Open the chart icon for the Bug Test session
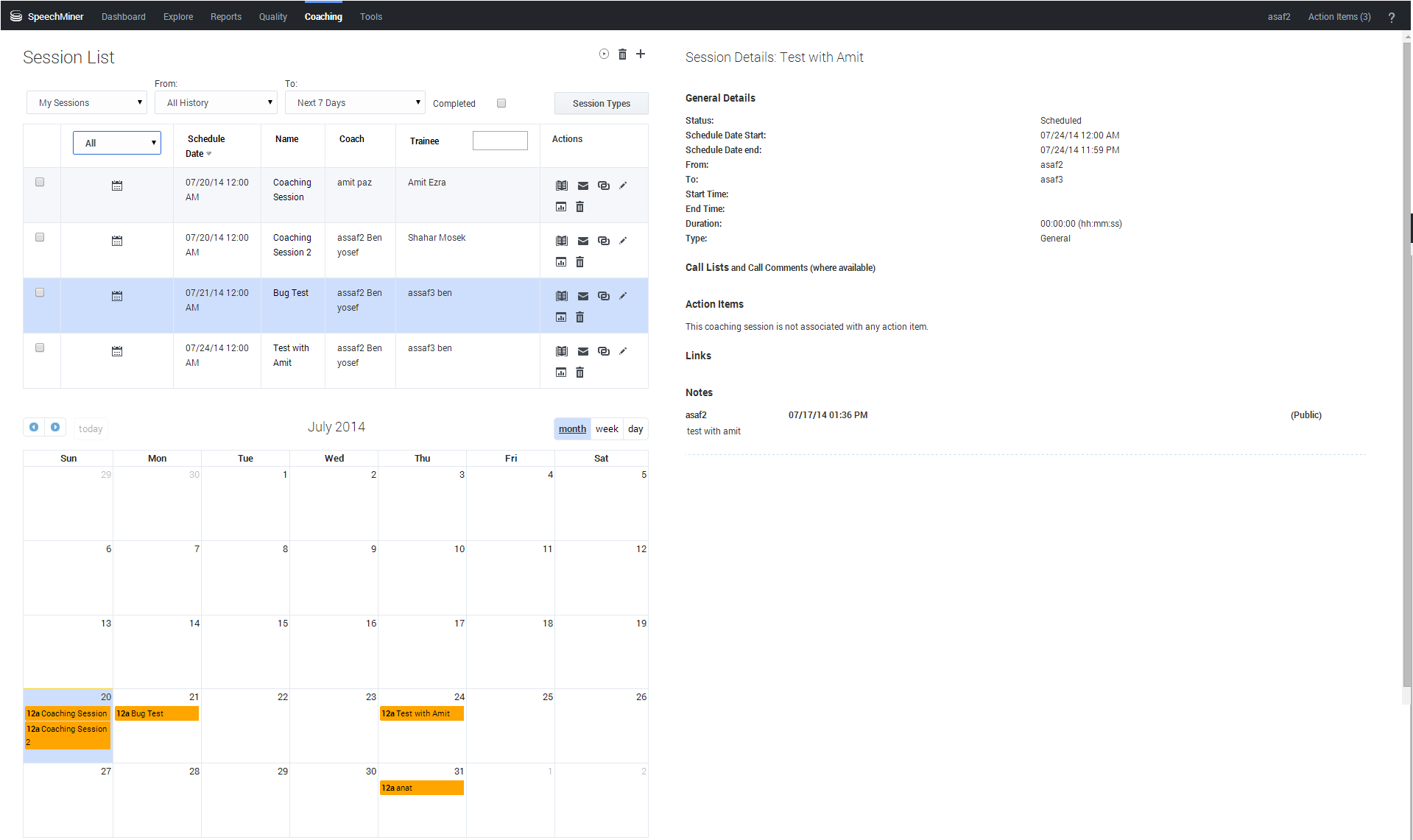The height and width of the screenshot is (840, 1413). tap(561, 317)
